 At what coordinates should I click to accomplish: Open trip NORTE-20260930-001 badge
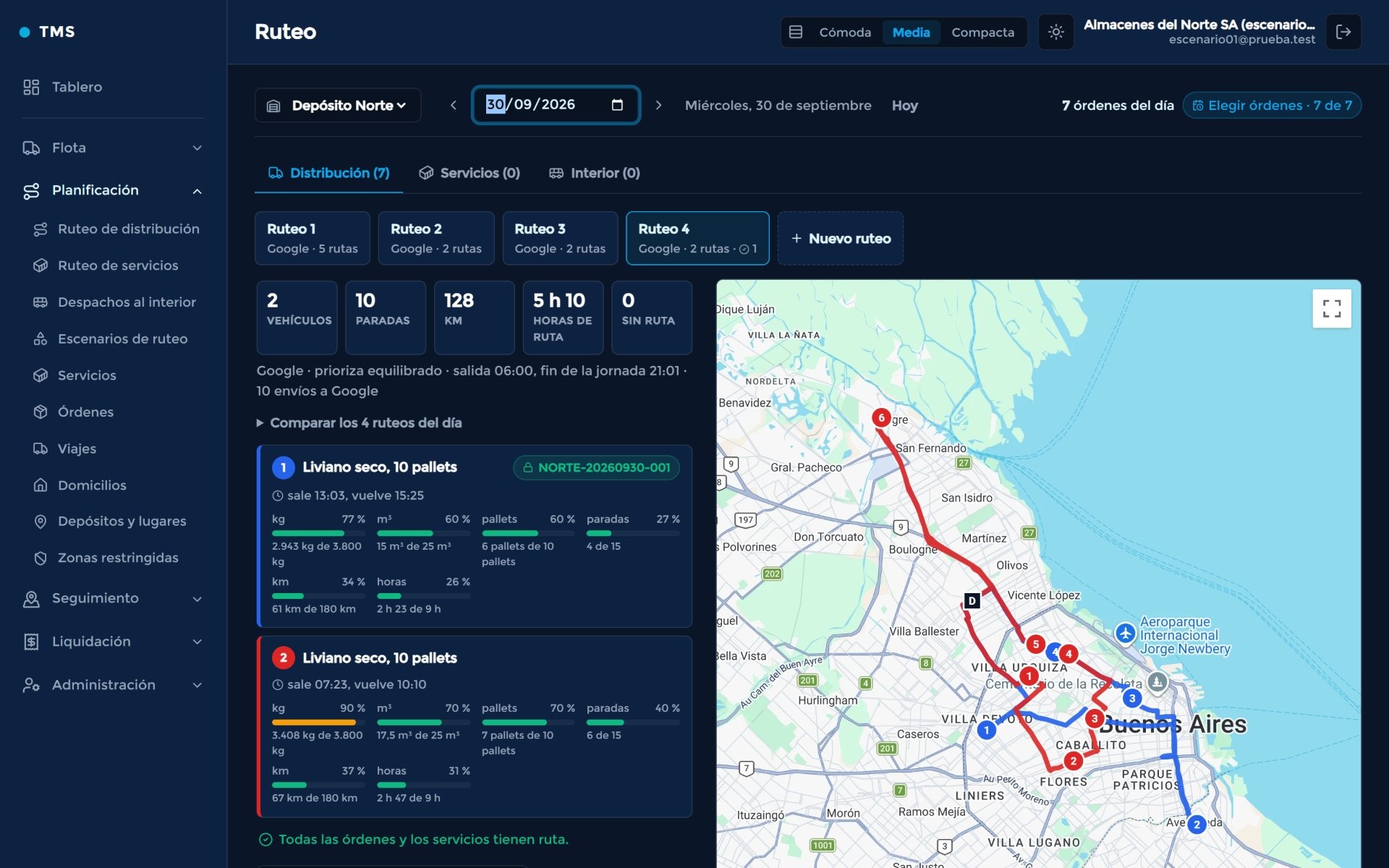[x=597, y=467]
